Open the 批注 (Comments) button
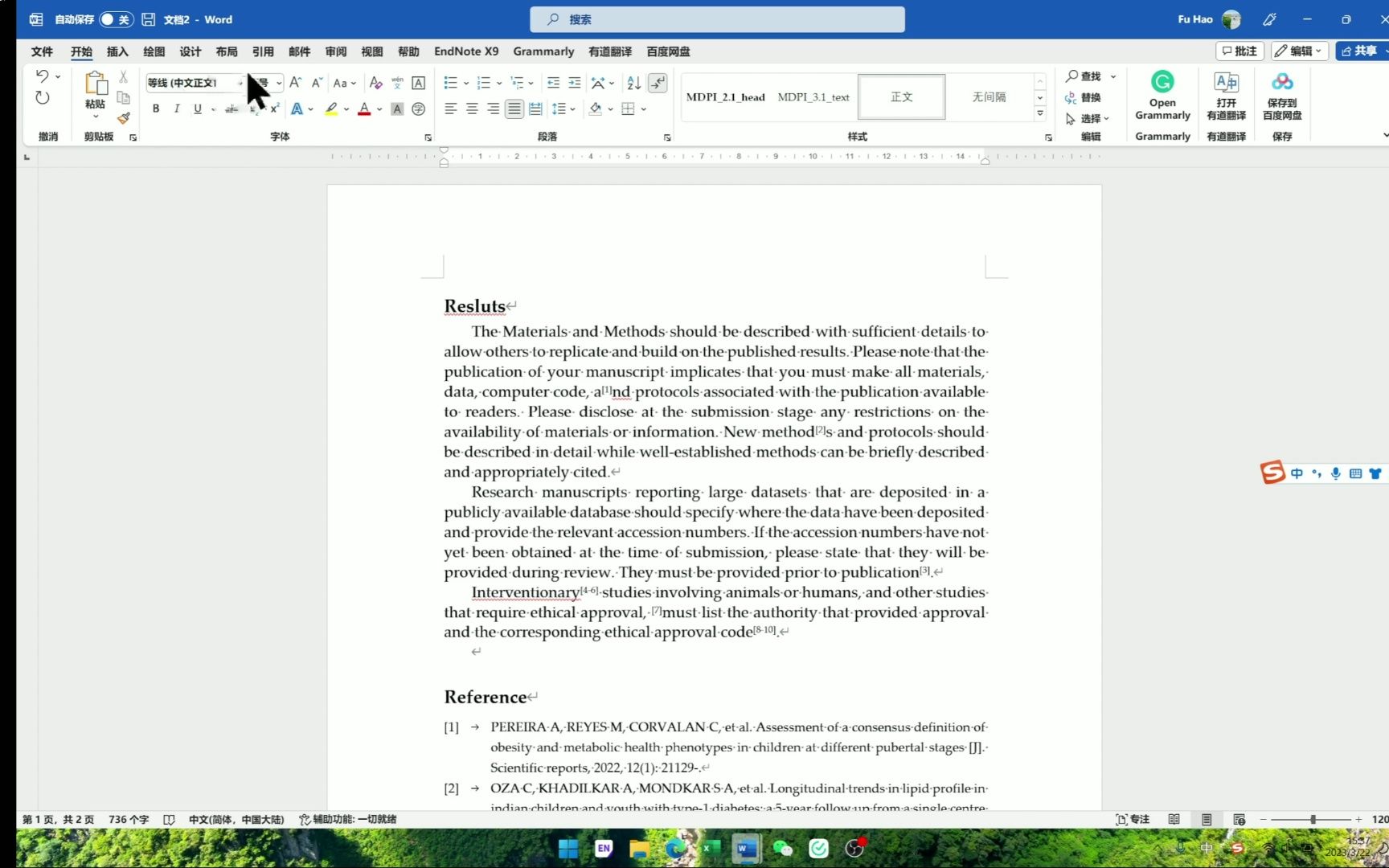This screenshot has width=1389, height=868. coord(1239,51)
